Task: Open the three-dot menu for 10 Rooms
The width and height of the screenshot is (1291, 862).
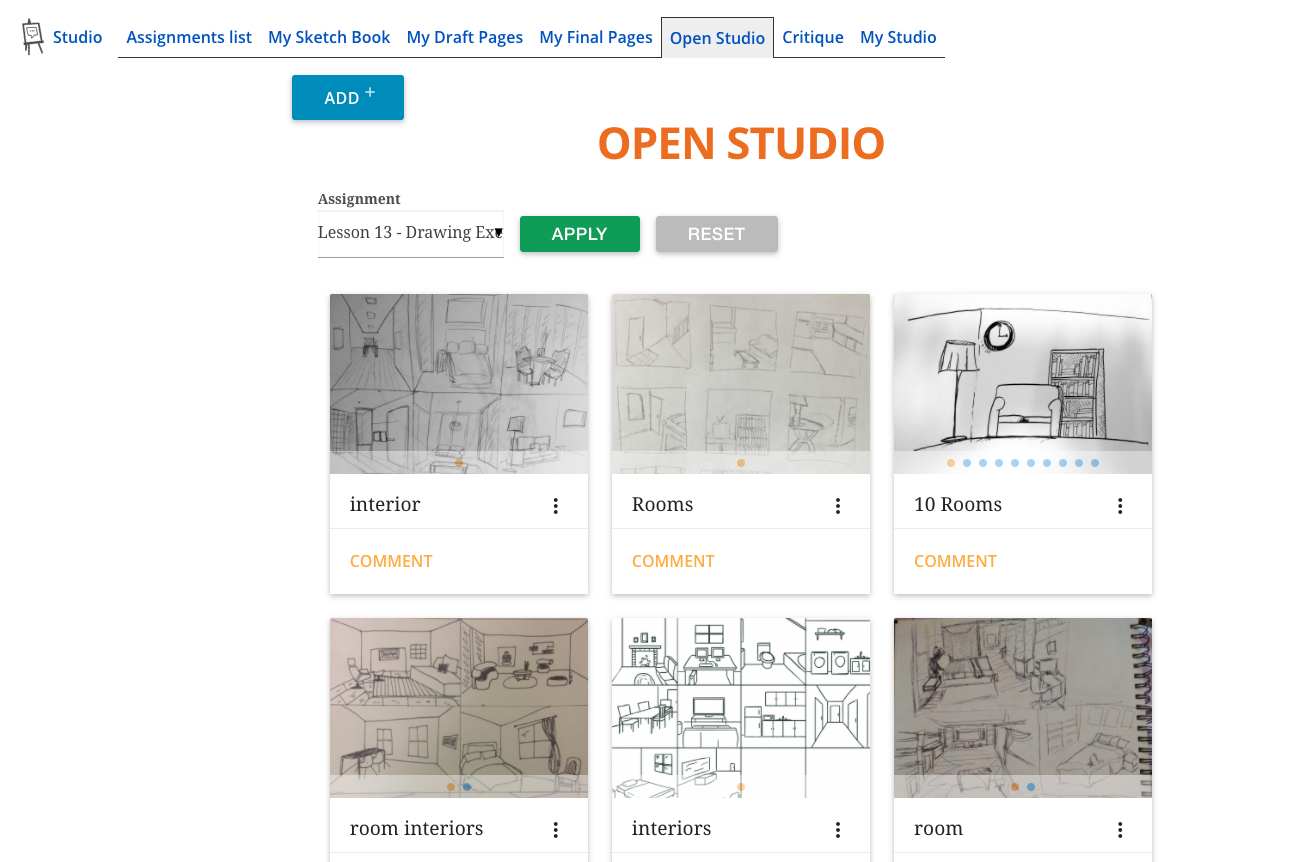Action: coord(1120,506)
